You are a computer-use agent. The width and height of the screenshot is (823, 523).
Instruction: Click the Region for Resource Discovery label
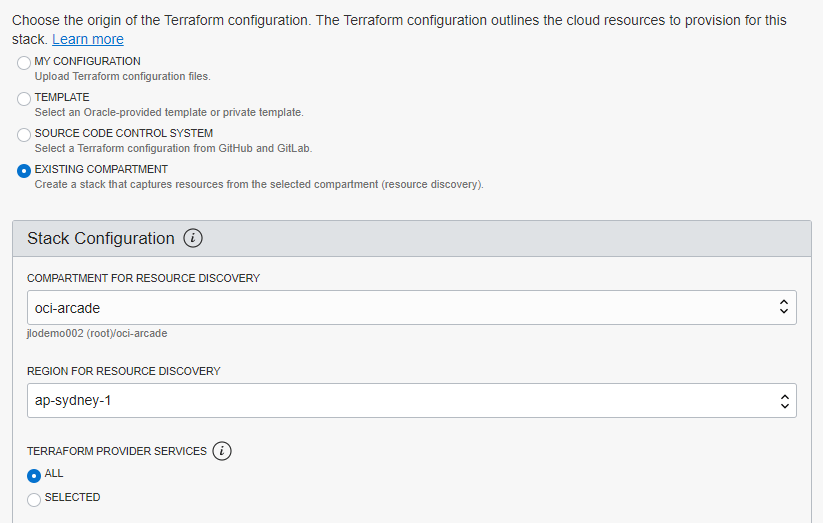tap(124, 371)
